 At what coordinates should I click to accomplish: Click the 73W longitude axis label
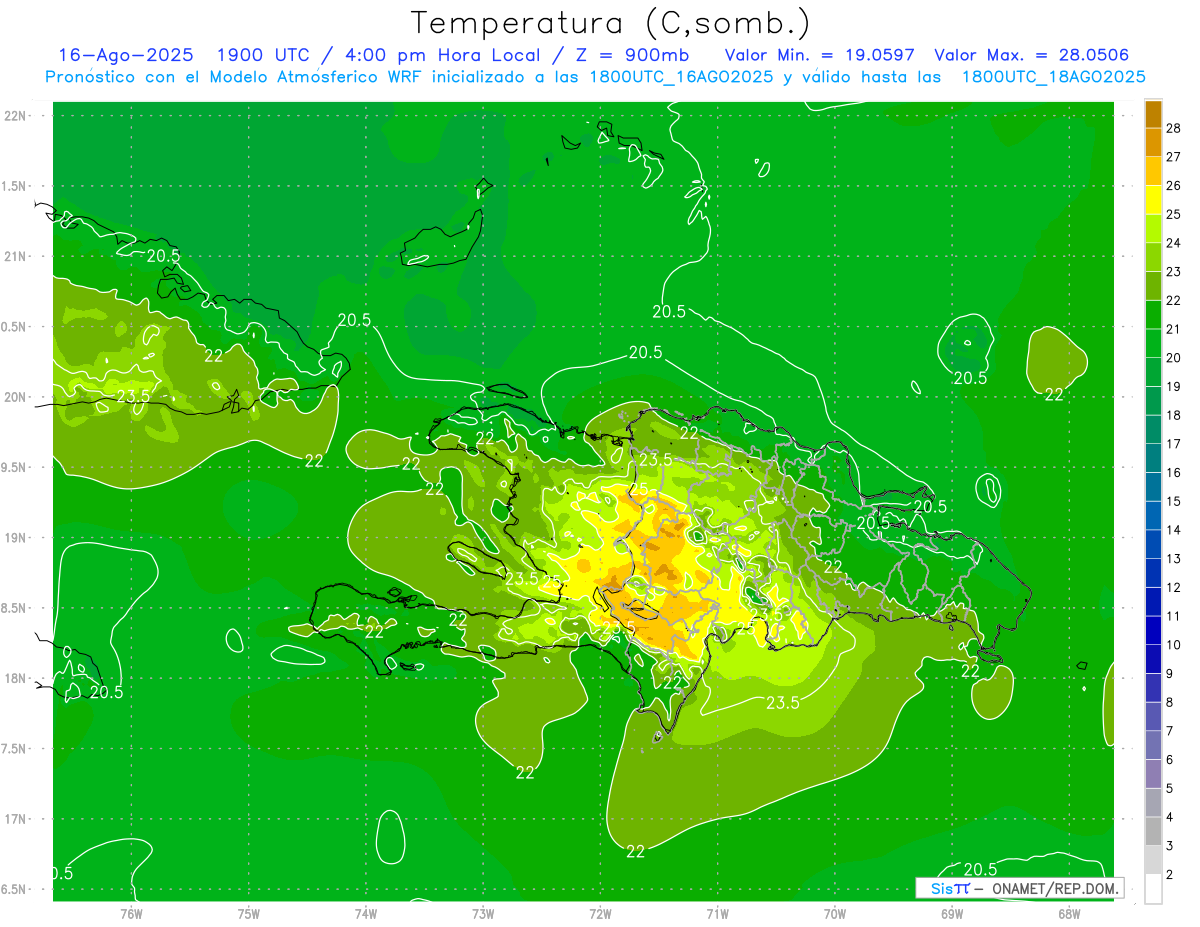coord(483,913)
